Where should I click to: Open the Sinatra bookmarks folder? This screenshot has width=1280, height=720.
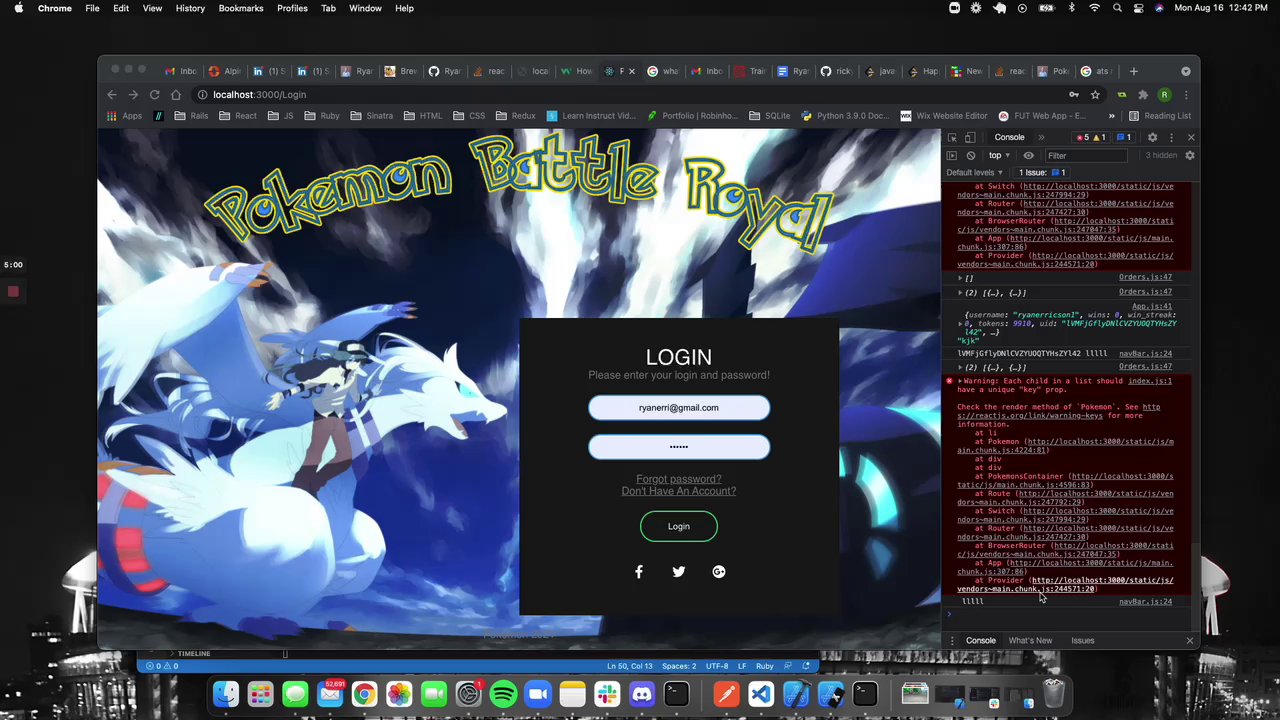pyautogui.click(x=371, y=116)
